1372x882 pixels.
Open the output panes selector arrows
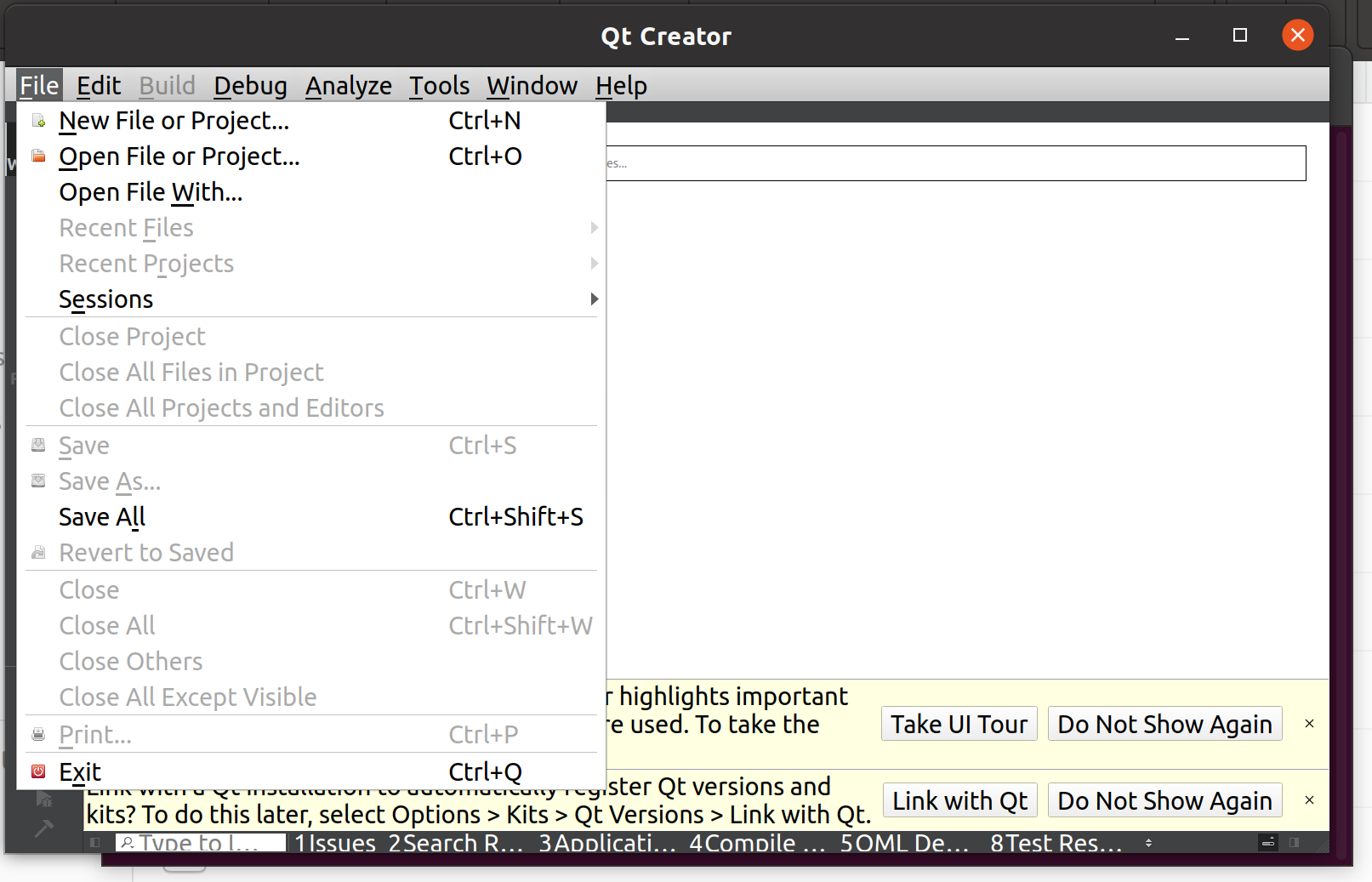click(1148, 843)
